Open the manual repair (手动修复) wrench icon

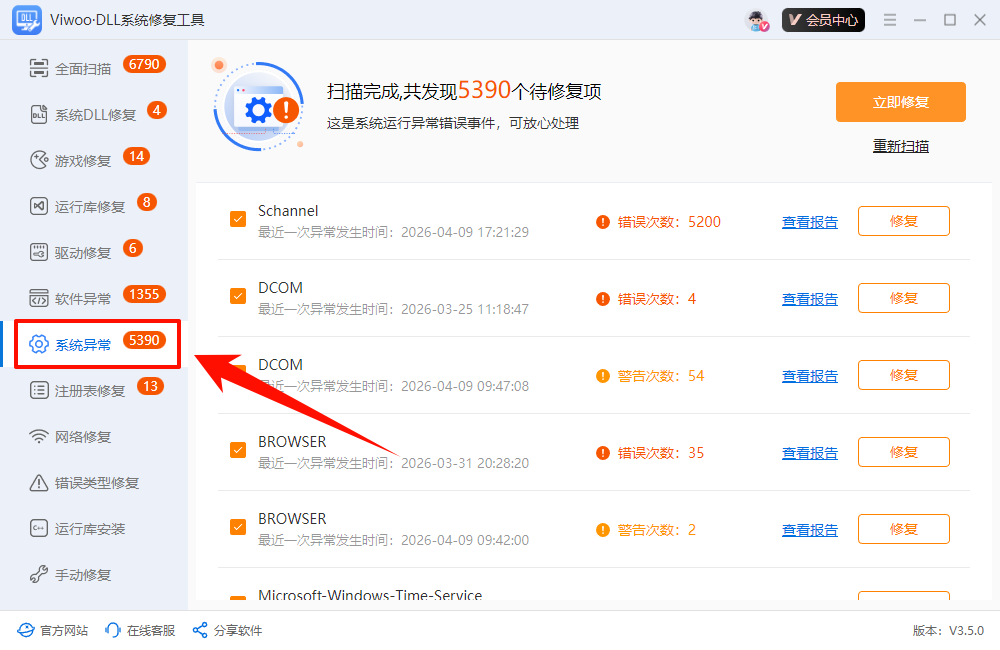[x=39, y=575]
